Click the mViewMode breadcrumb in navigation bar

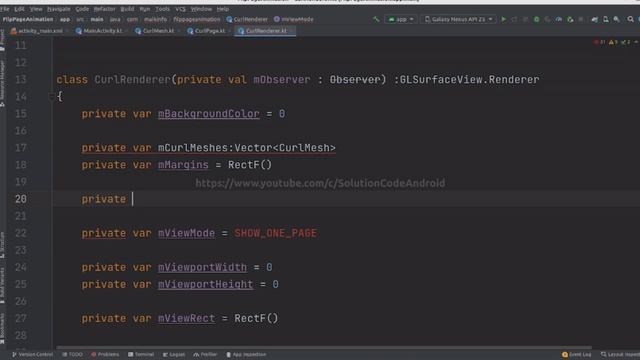click(293, 19)
